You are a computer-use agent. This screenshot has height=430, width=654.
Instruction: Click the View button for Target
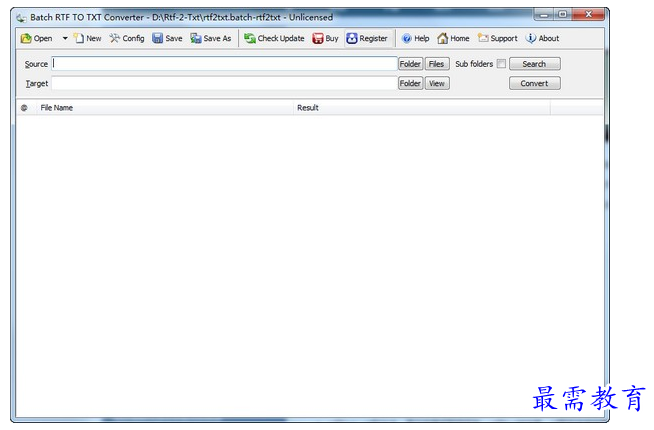pos(437,83)
